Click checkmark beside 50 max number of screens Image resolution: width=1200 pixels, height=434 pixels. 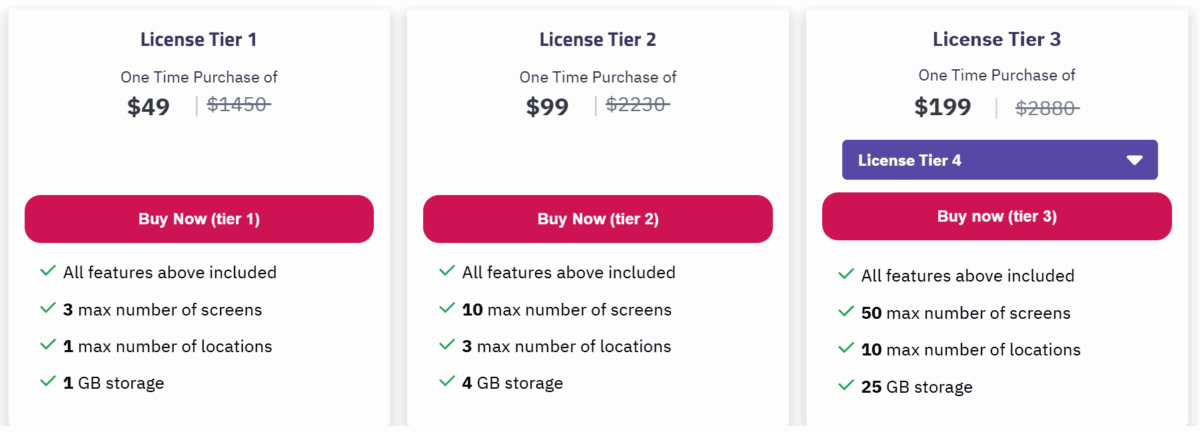click(846, 312)
